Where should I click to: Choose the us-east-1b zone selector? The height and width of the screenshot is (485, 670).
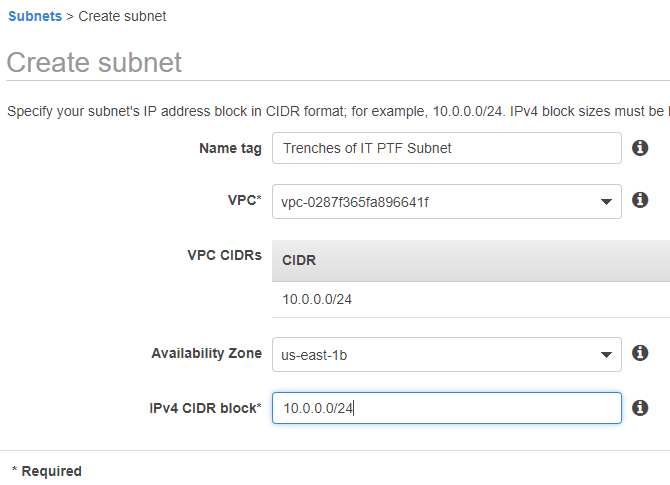point(447,355)
